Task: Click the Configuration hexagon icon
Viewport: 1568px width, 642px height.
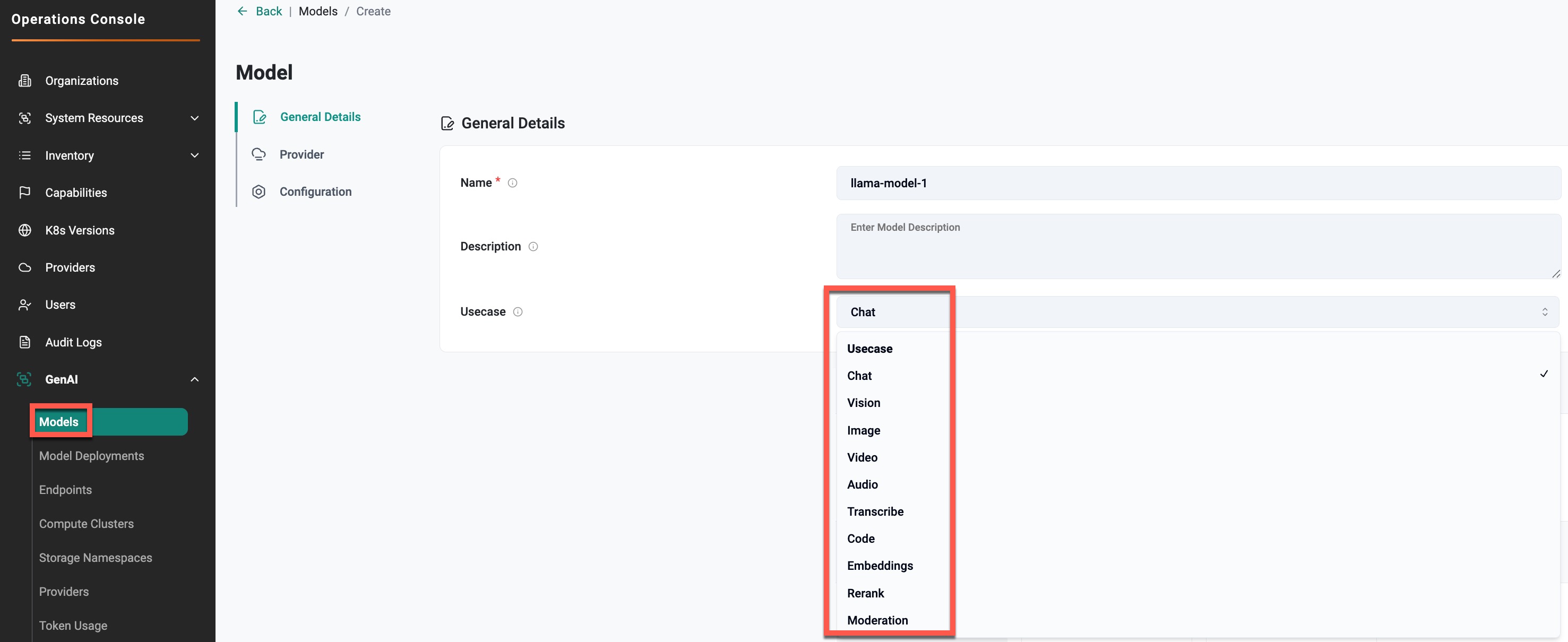Action: (x=259, y=192)
